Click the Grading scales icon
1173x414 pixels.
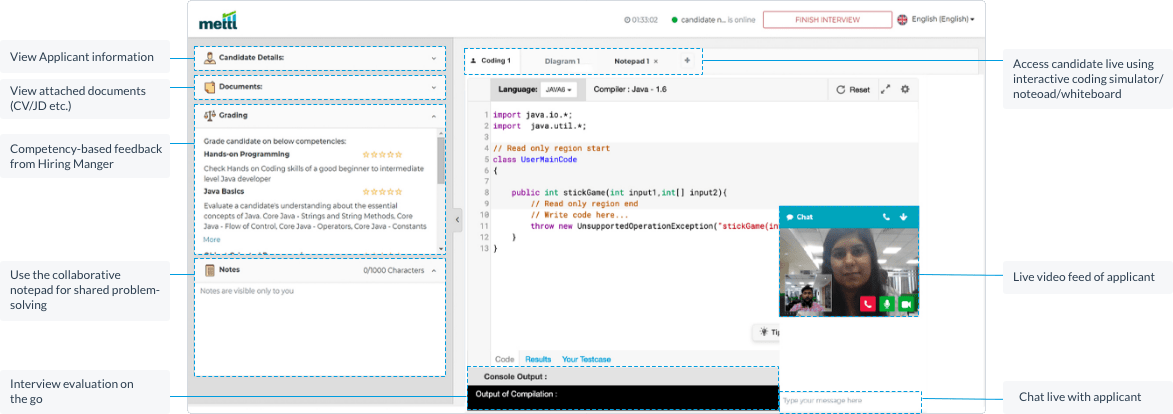click(210, 116)
